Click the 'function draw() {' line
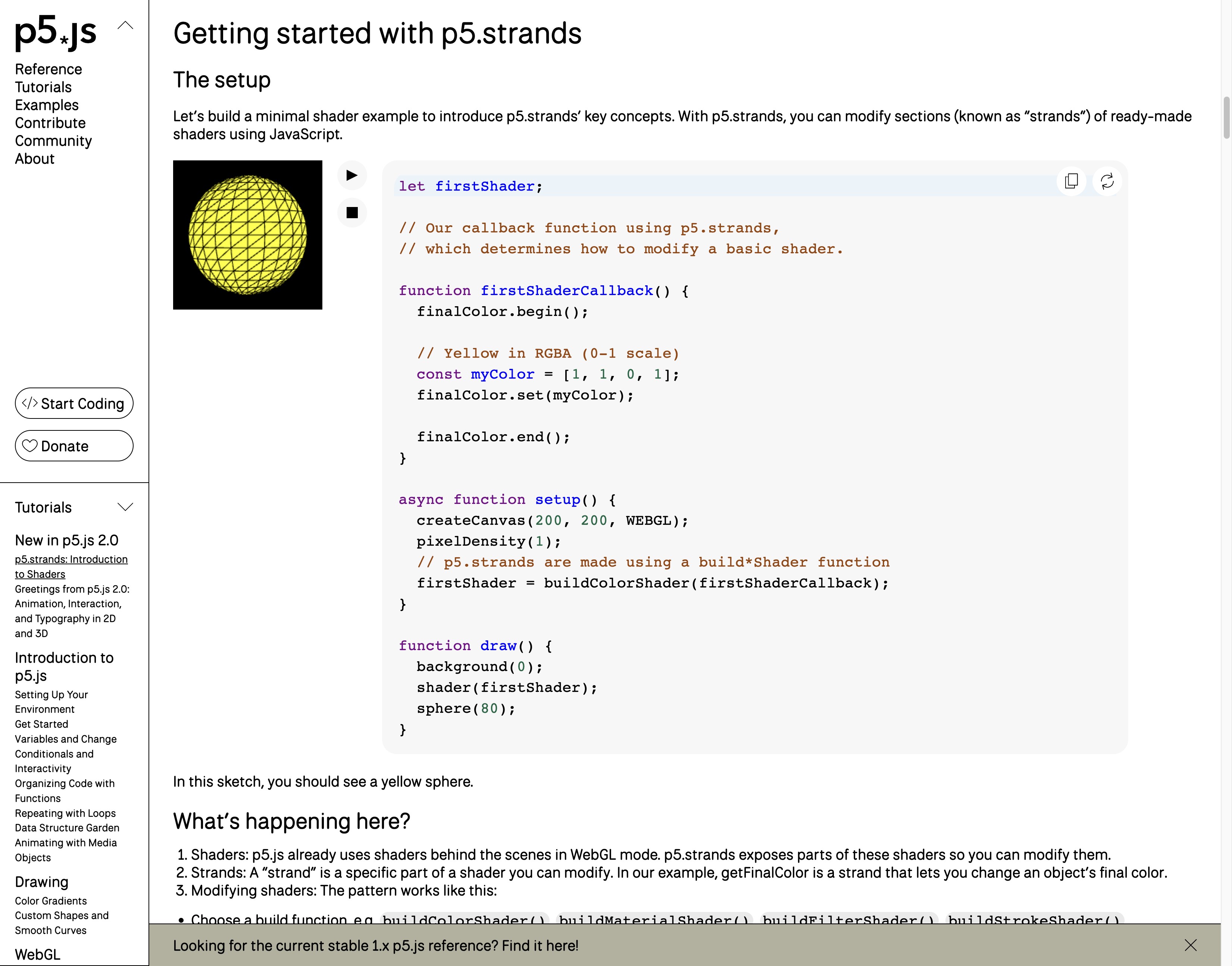The image size is (1232, 966). tap(475, 646)
